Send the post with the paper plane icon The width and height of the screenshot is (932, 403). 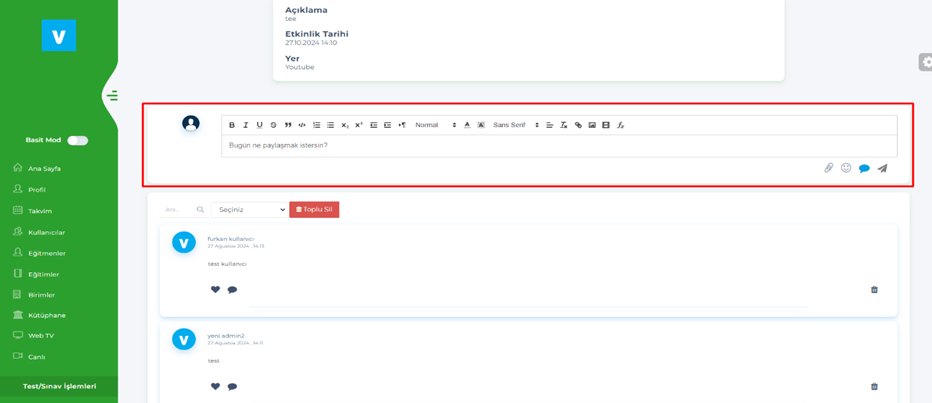[x=882, y=168]
